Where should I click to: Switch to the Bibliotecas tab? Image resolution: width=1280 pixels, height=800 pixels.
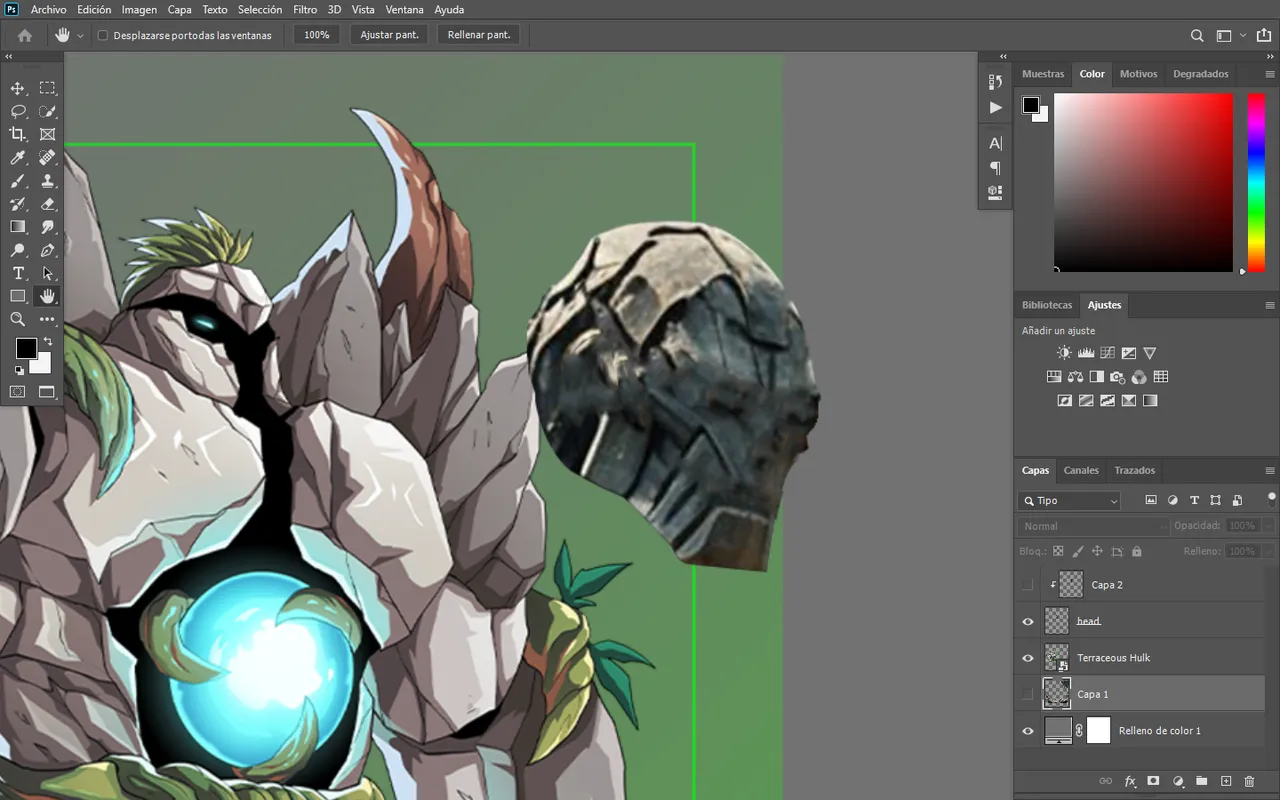[1047, 305]
